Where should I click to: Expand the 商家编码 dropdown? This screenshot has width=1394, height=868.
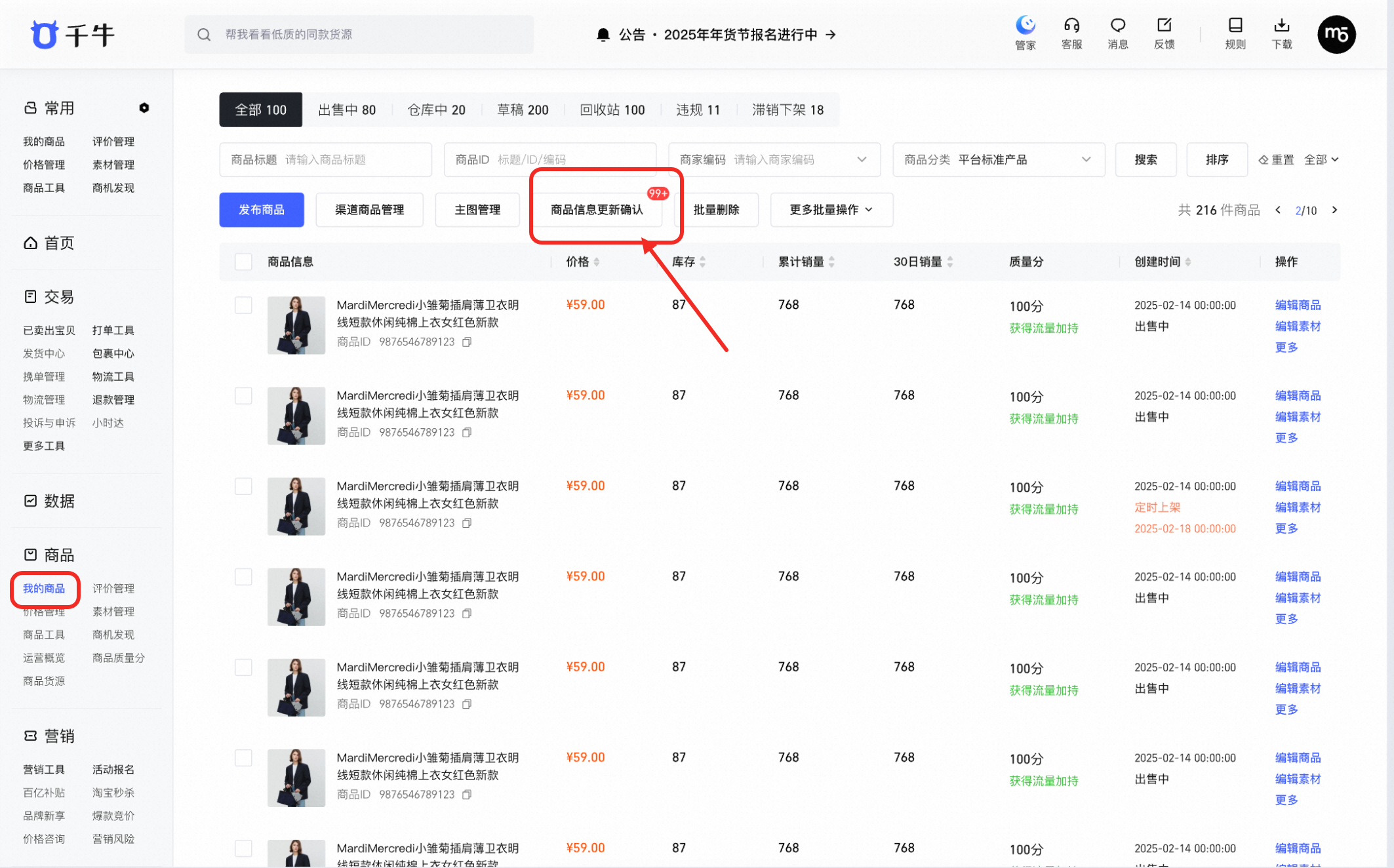[862, 160]
